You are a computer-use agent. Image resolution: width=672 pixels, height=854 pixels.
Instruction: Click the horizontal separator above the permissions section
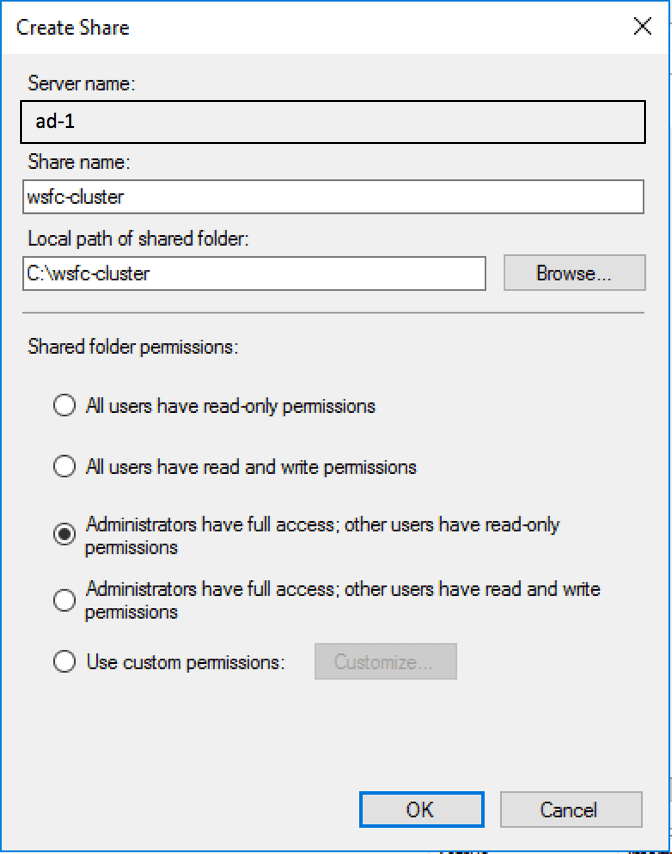pyautogui.click(x=334, y=313)
